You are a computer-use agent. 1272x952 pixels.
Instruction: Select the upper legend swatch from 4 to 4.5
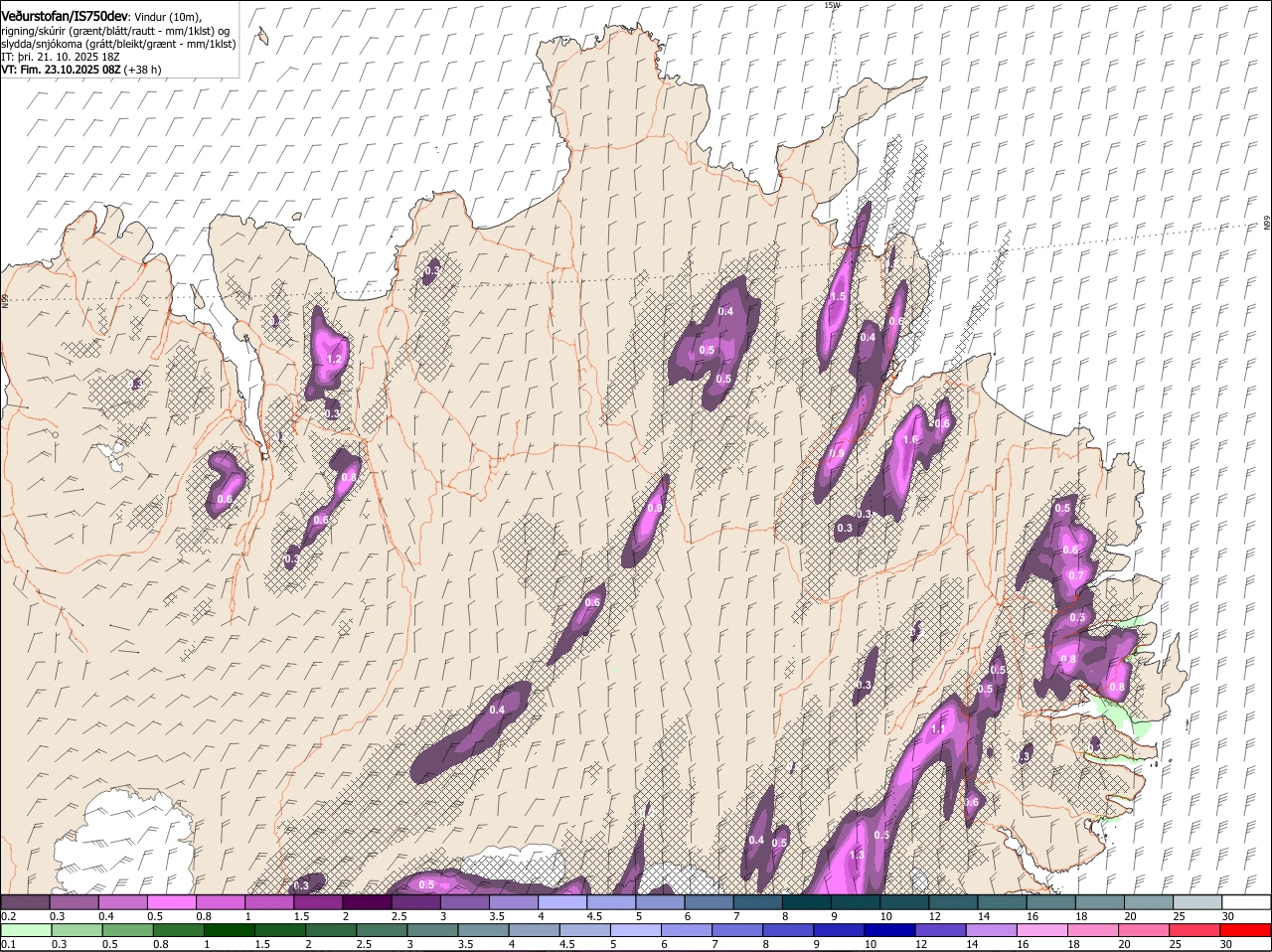561,902
